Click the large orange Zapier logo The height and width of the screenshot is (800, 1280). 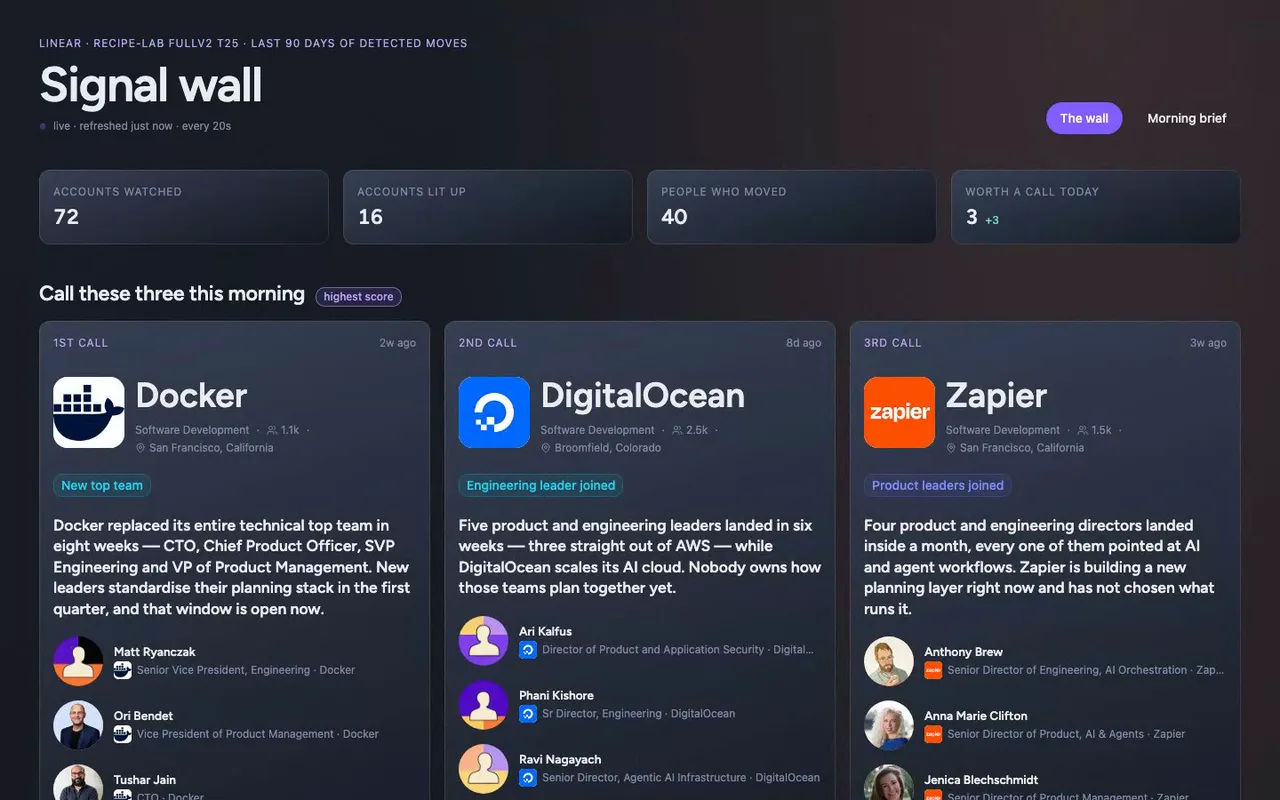point(900,412)
